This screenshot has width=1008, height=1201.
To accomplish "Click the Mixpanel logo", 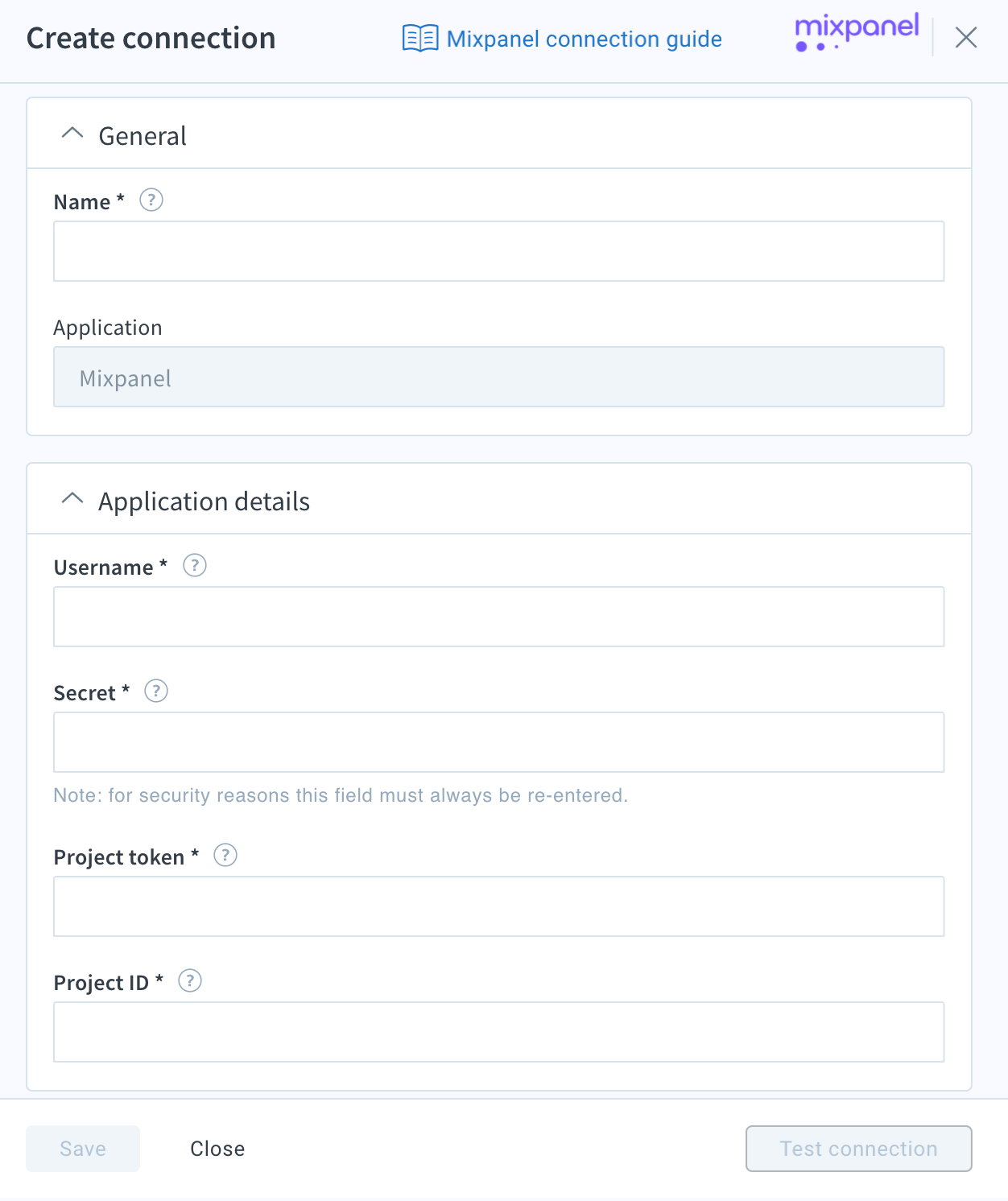I will pos(857,33).
